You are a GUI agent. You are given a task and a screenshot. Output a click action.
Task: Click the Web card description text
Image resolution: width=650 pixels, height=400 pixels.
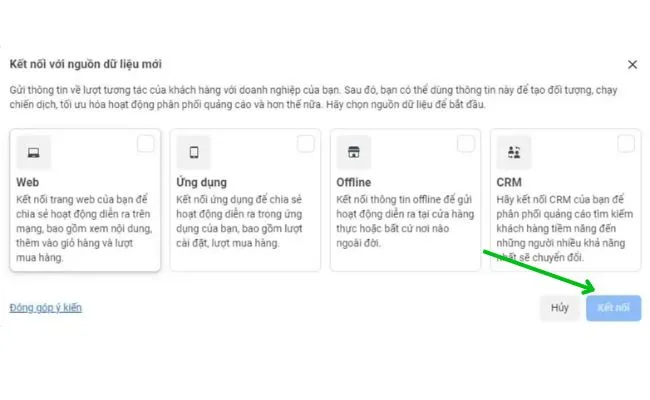(84, 229)
